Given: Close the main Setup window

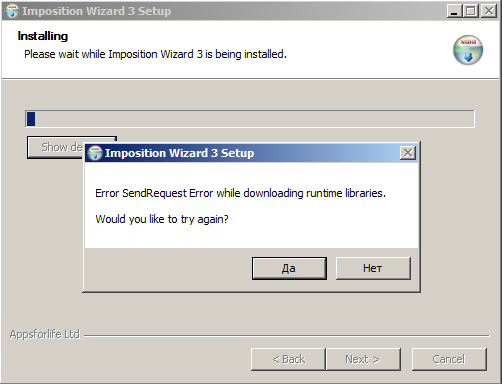Looking at the screenshot, I should pos(489,11).
